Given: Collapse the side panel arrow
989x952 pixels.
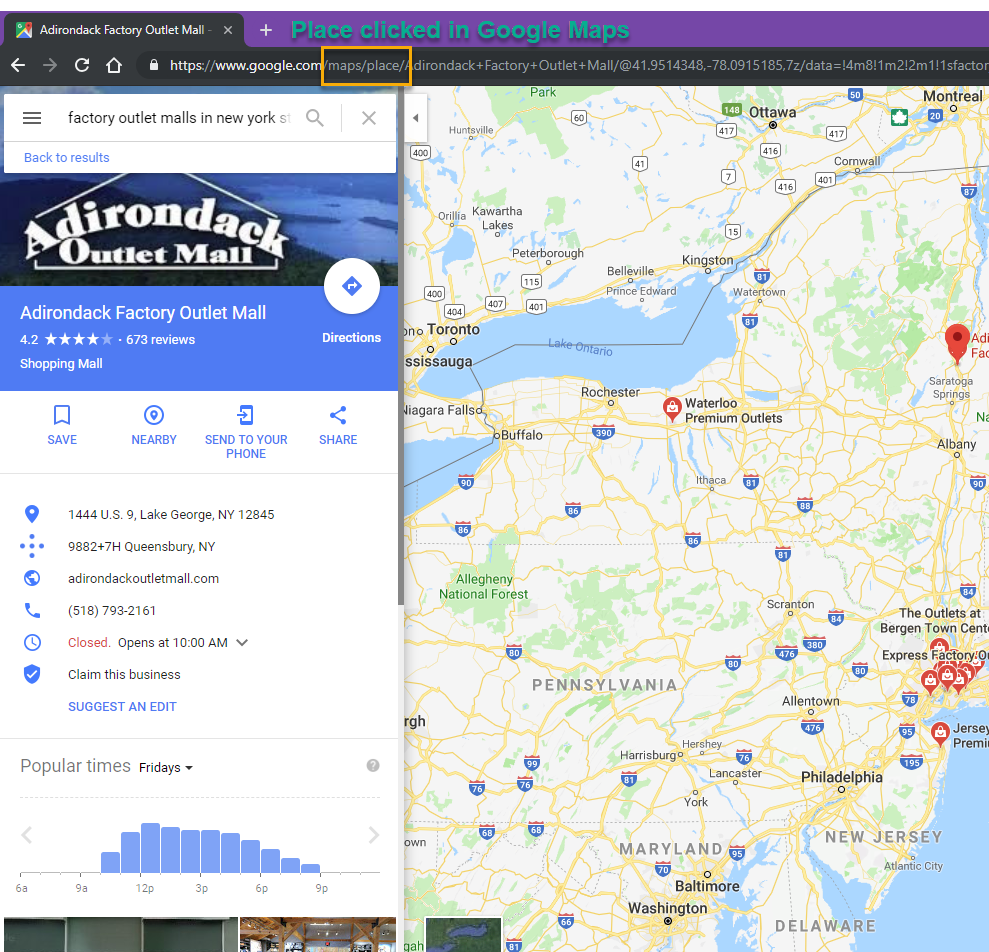Looking at the screenshot, I should pos(415,118).
